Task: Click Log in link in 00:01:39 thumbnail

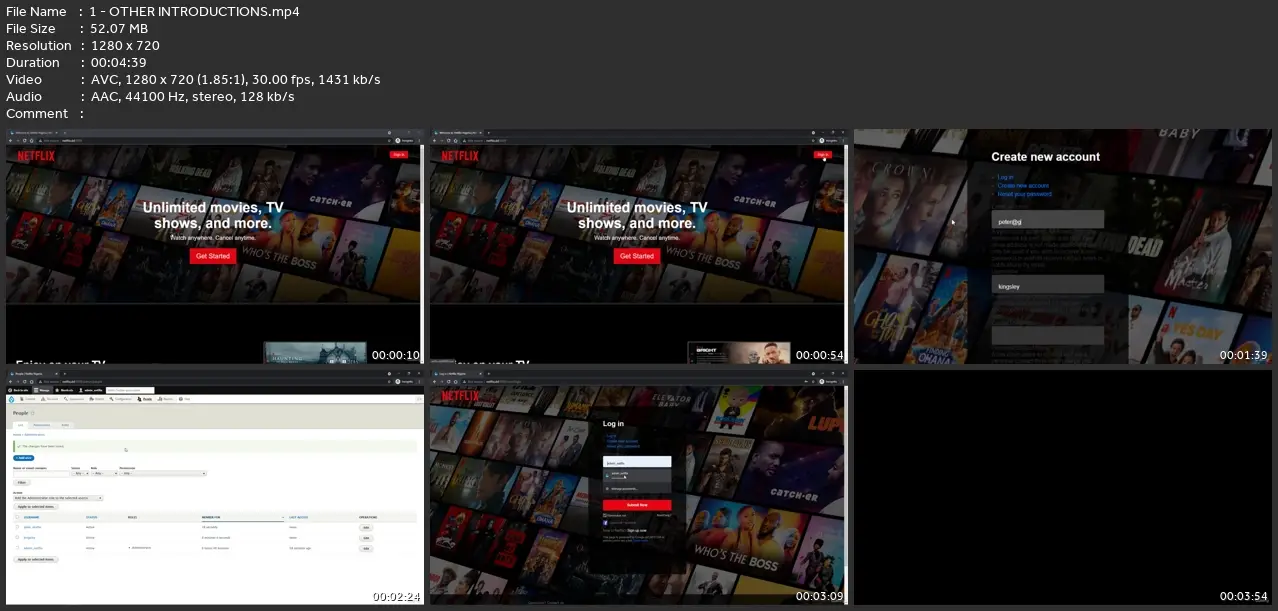Action: [x=1005, y=178]
